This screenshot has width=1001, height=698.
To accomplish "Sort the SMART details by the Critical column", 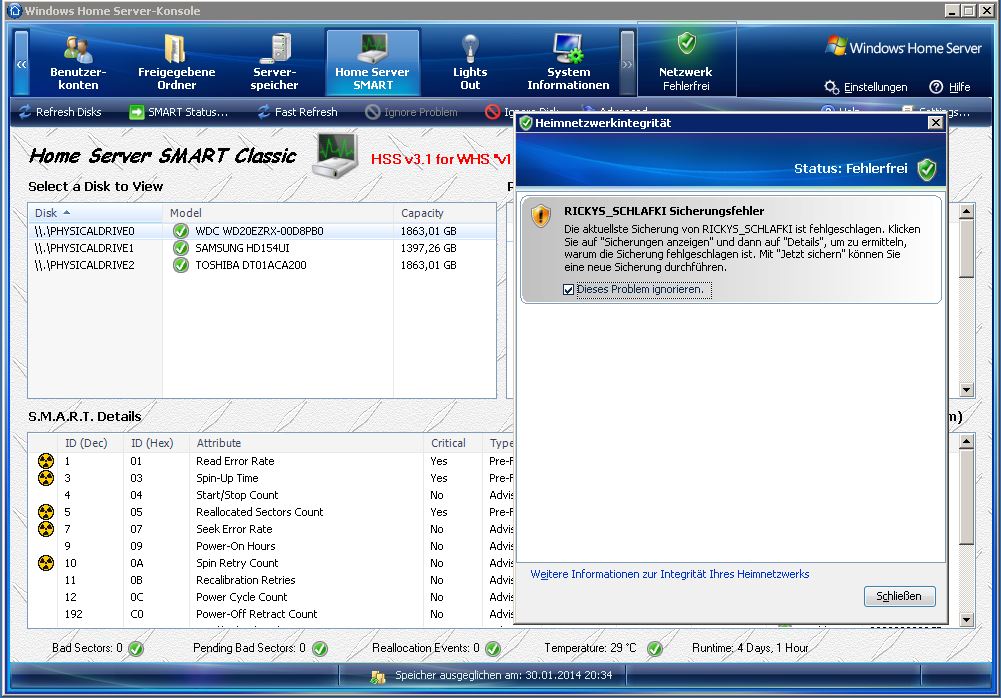I will point(452,443).
